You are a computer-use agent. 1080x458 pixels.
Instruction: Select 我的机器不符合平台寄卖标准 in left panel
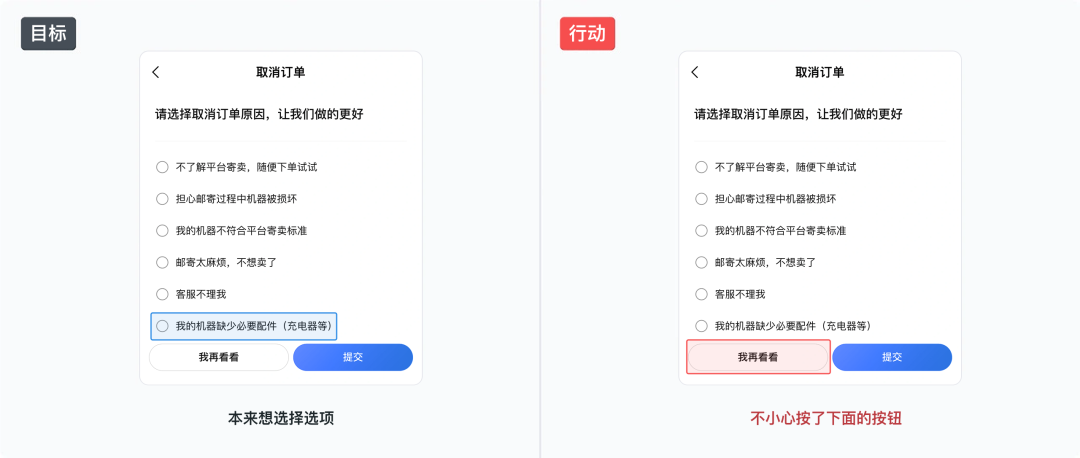point(162,231)
